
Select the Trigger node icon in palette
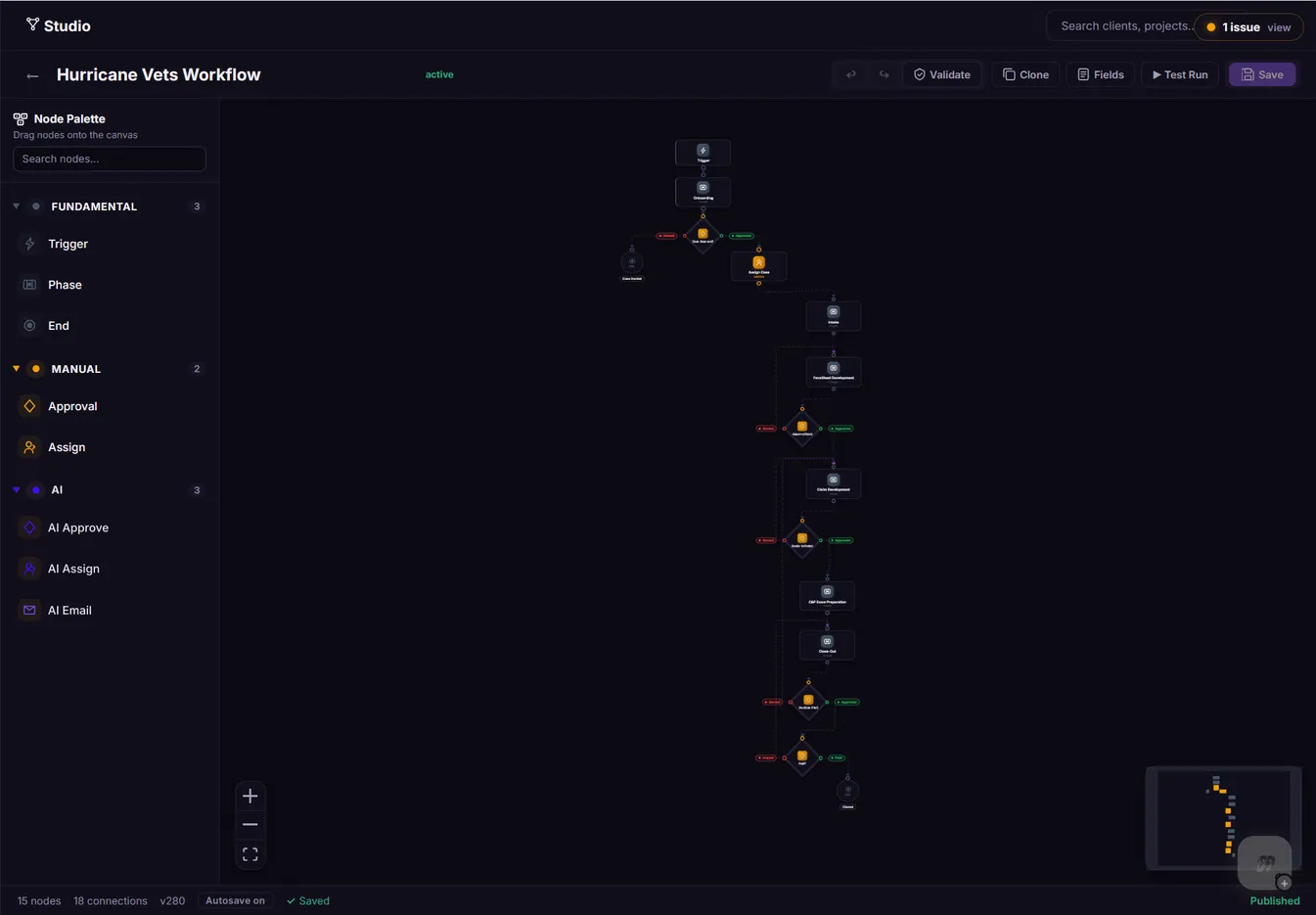click(x=29, y=244)
